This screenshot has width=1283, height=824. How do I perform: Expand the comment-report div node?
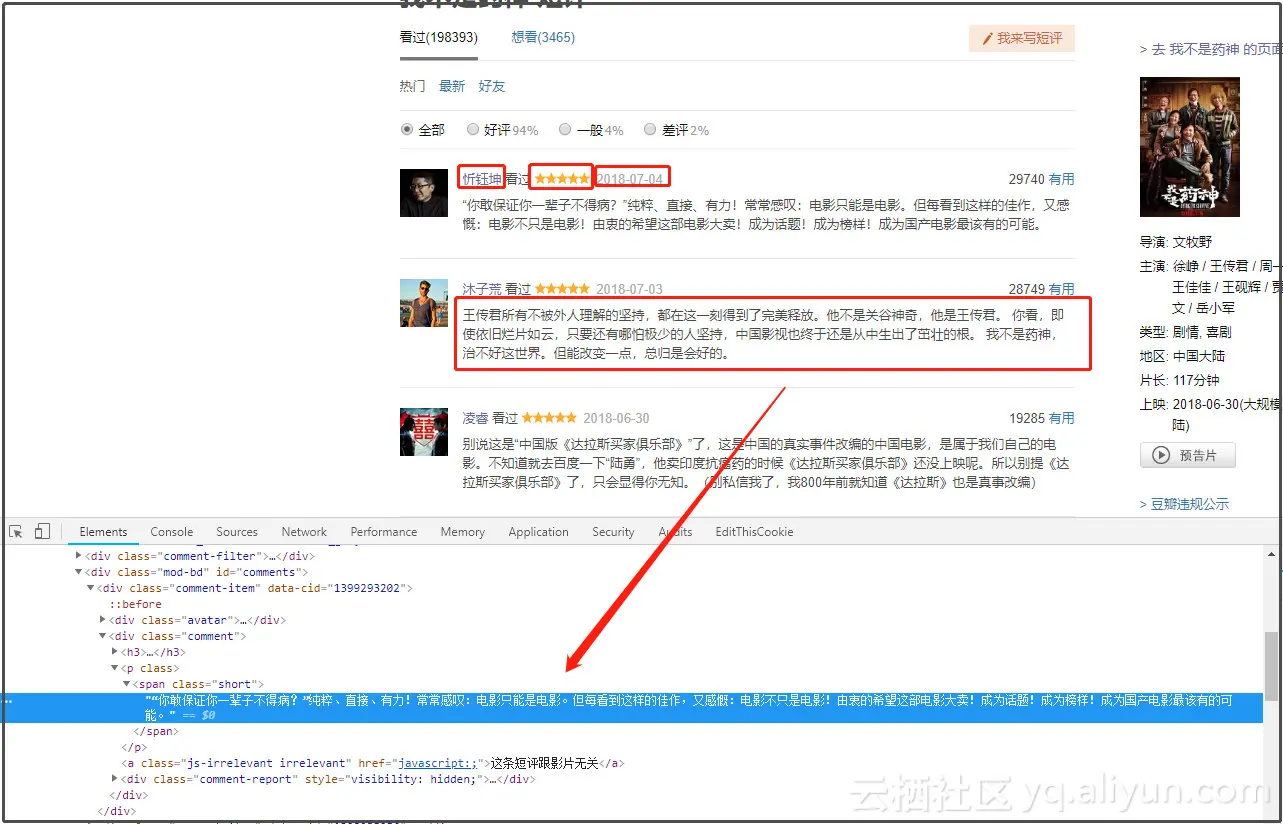(115, 778)
